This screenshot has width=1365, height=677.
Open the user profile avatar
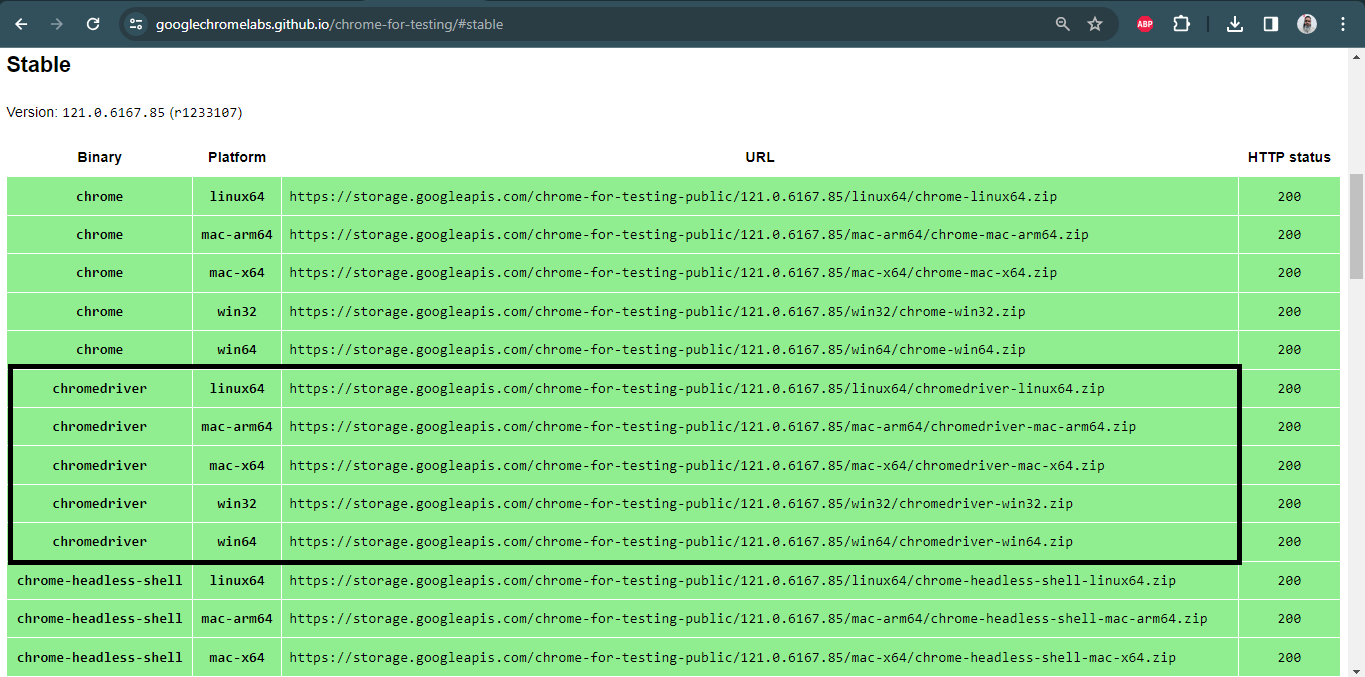1307,24
